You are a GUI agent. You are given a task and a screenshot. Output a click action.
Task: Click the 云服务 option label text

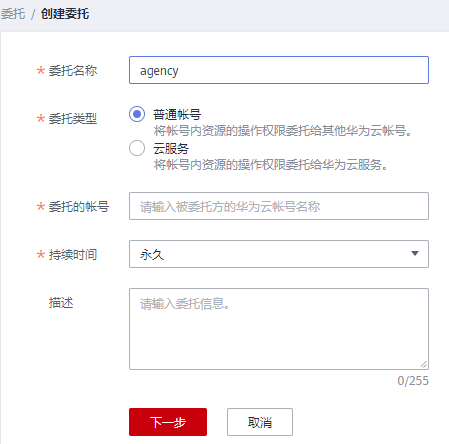[x=171, y=148]
